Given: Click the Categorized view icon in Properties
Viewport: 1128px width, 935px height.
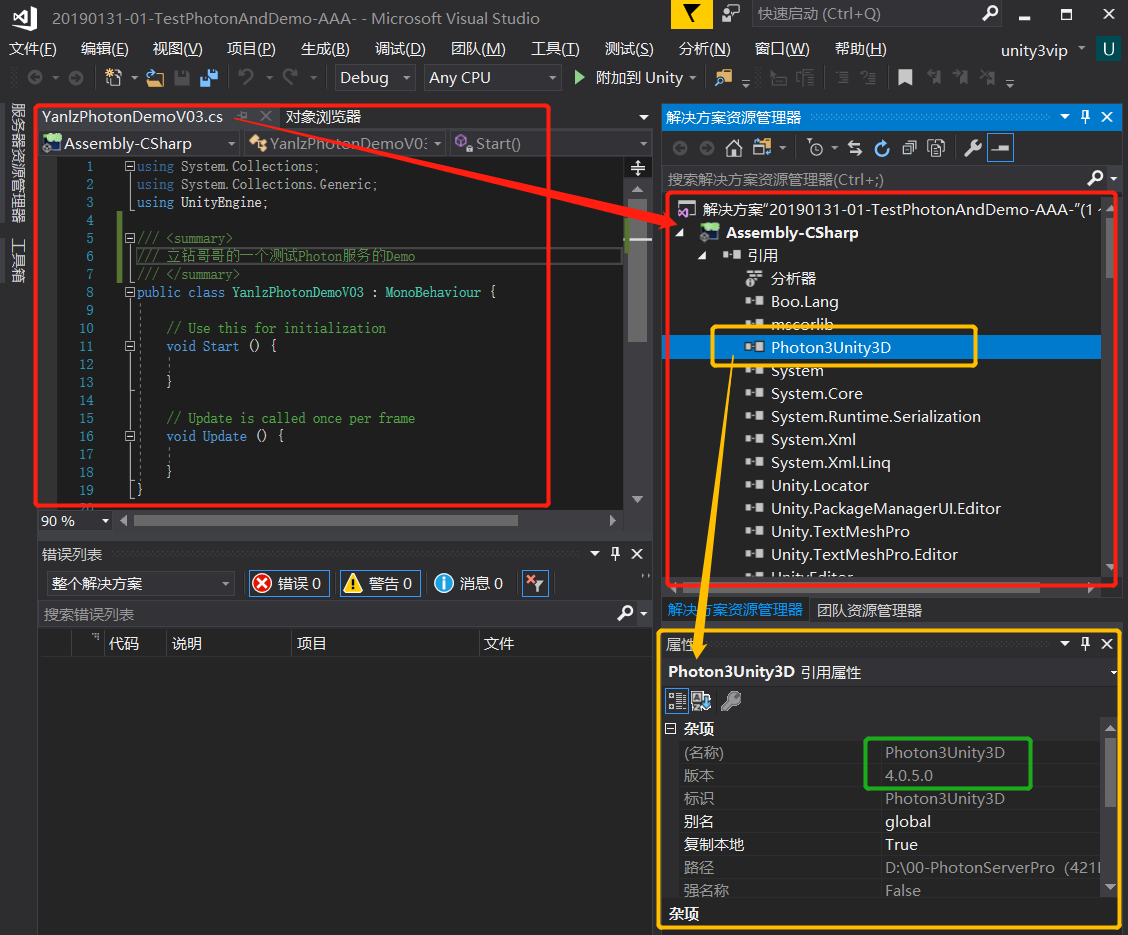Looking at the screenshot, I should (677, 701).
